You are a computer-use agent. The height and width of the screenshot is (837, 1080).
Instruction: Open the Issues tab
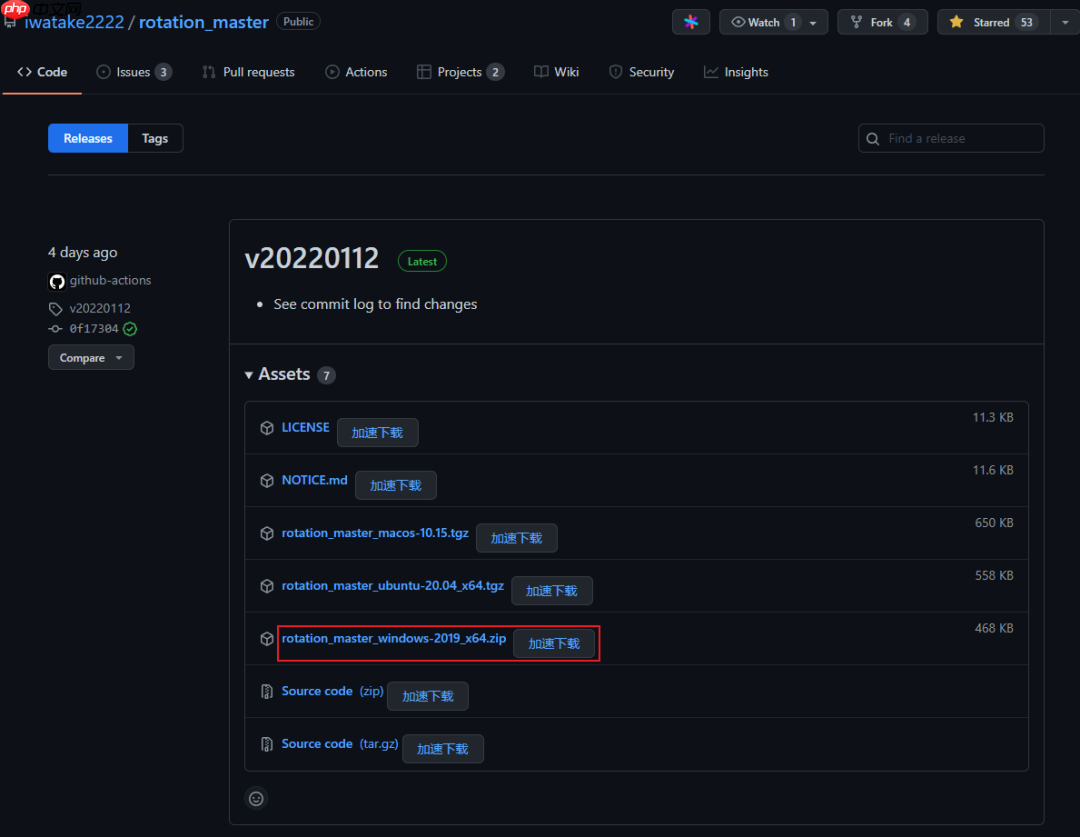coord(133,72)
